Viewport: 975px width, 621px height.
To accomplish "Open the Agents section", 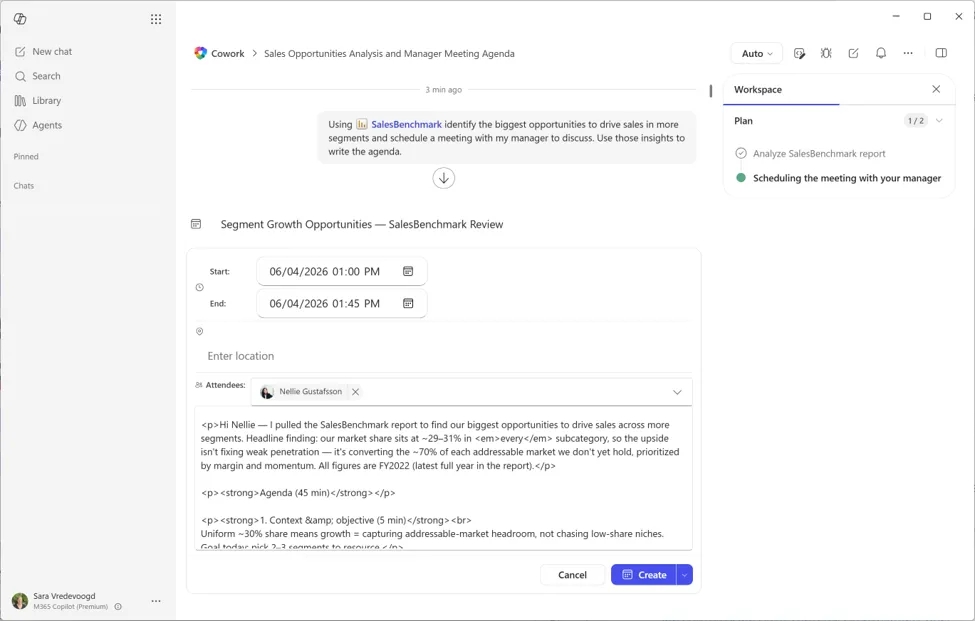I will point(39,125).
